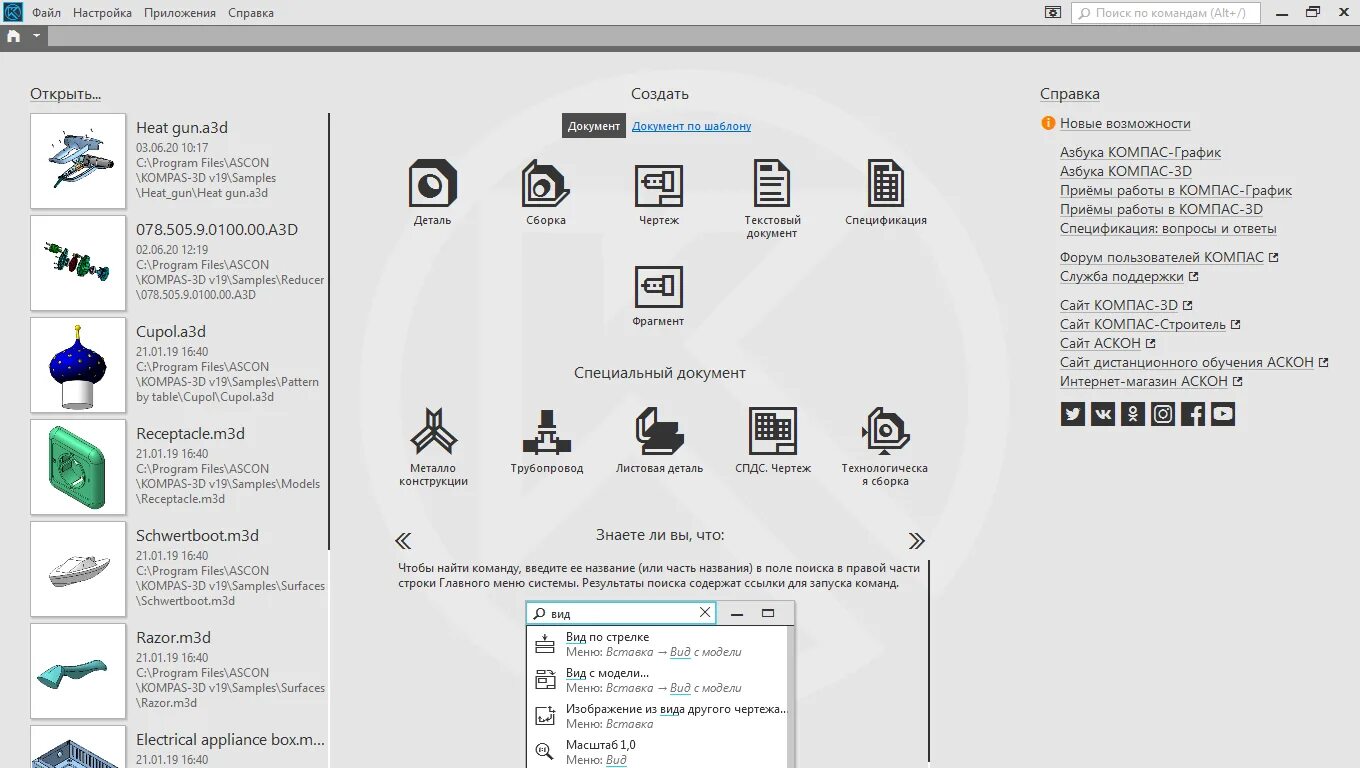Click the KOMPAS application logo icon
This screenshot has height=768, width=1360.
click(x=13, y=12)
